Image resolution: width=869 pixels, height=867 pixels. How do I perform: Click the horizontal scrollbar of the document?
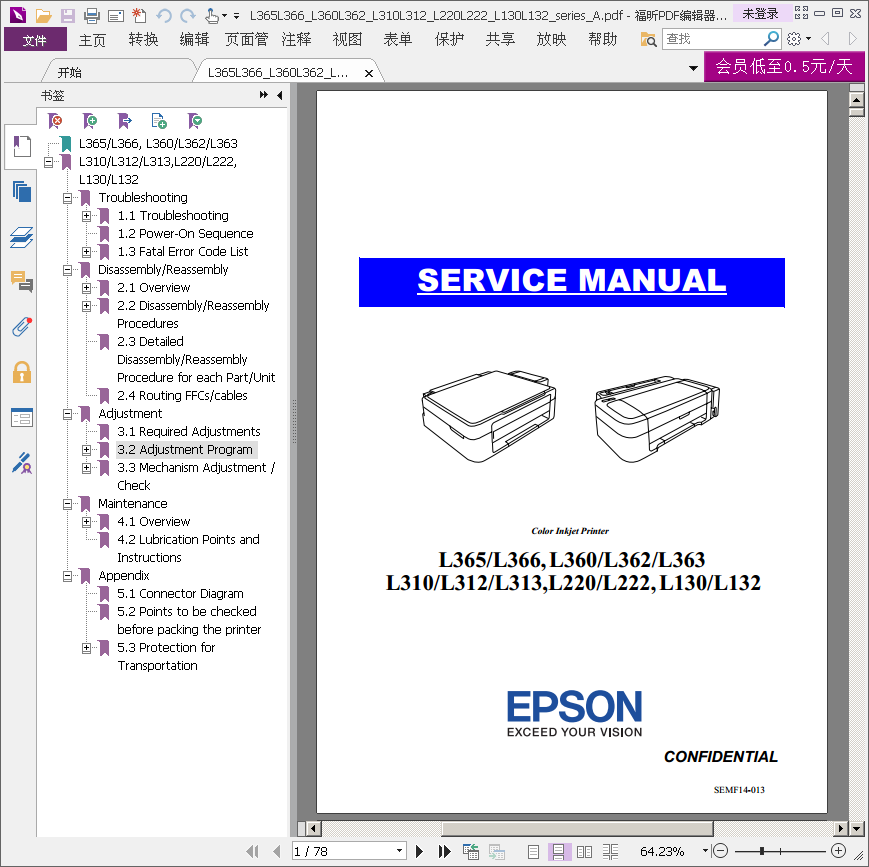point(577,828)
